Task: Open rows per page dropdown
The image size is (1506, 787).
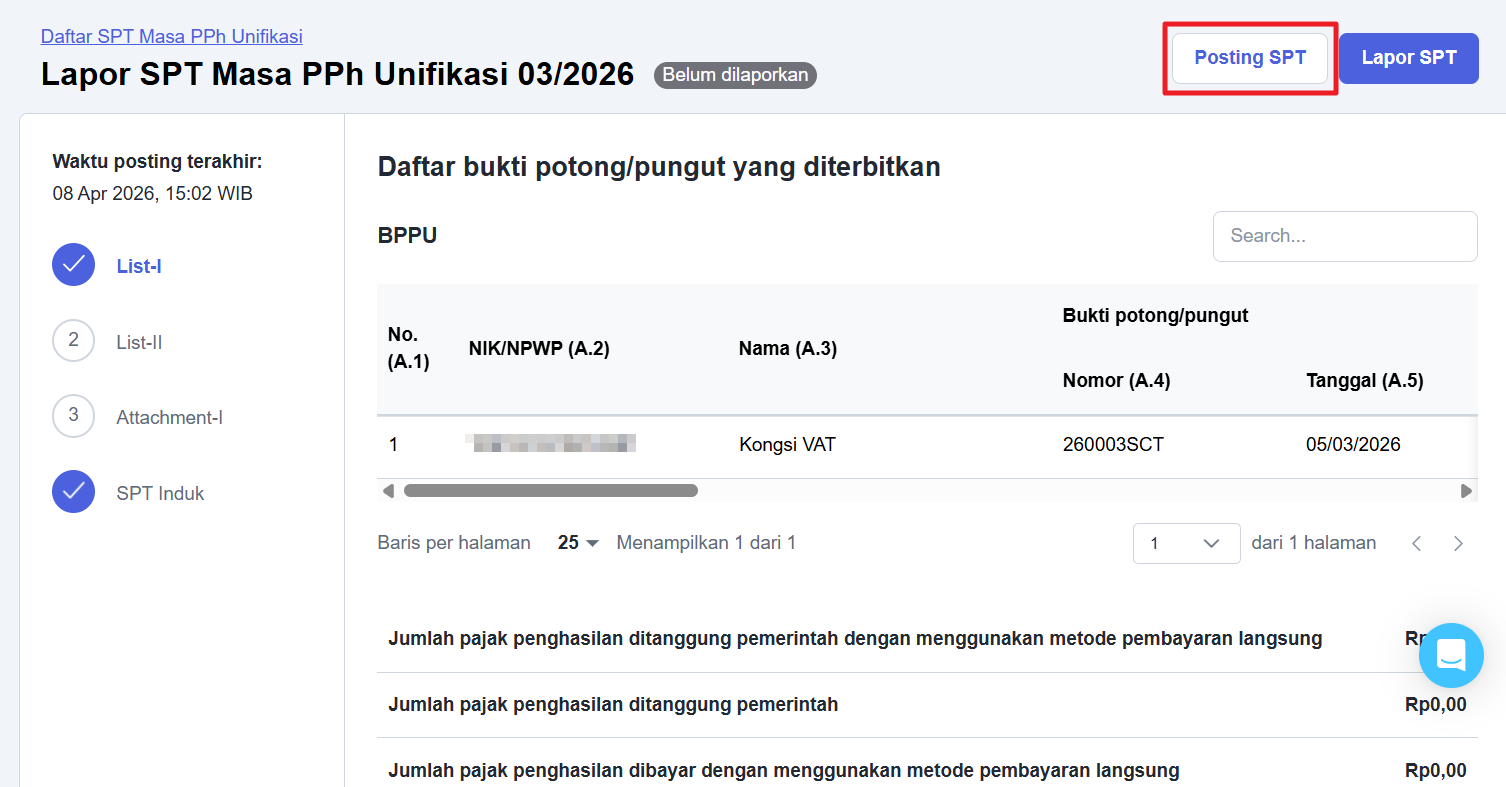Action: tap(578, 543)
